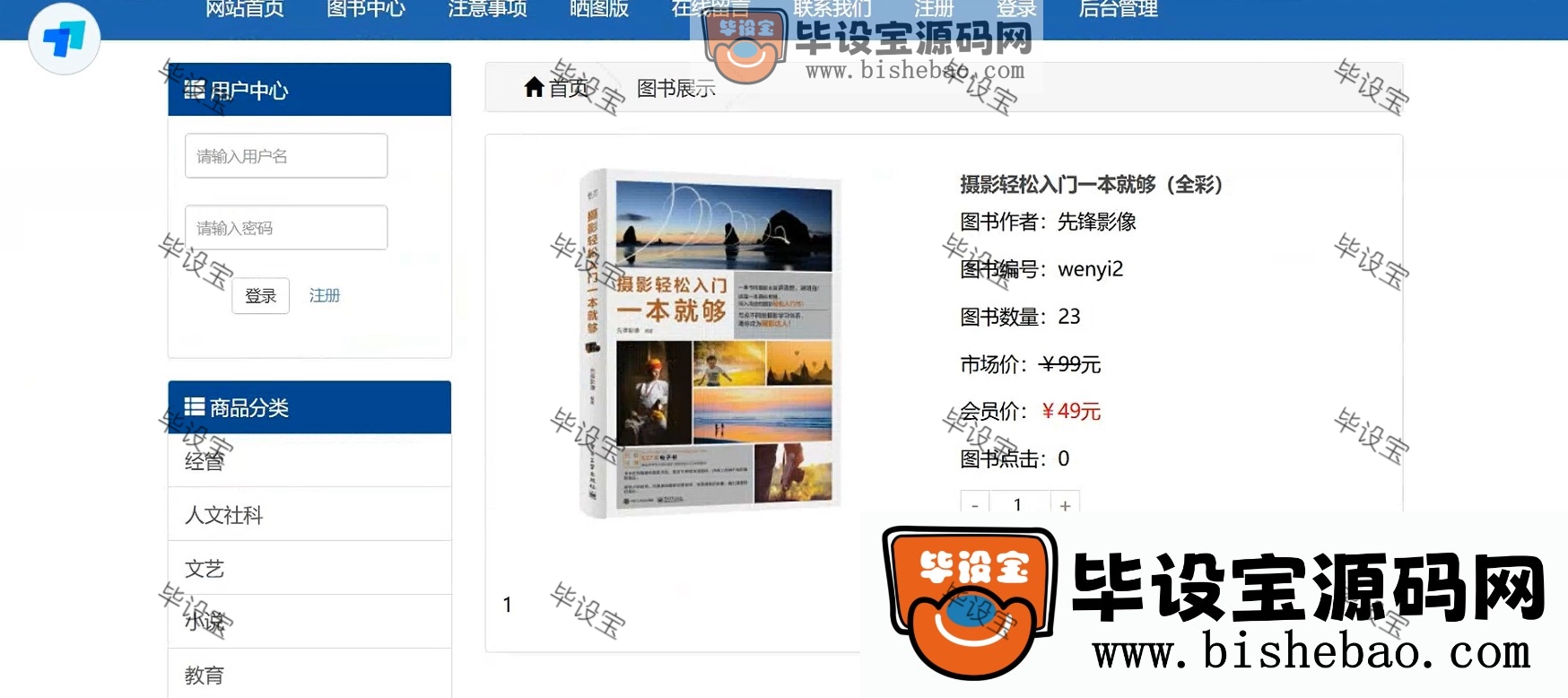The width and height of the screenshot is (1568, 698).
Task: Click page number 1 in pagination
Action: tap(508, 606)
